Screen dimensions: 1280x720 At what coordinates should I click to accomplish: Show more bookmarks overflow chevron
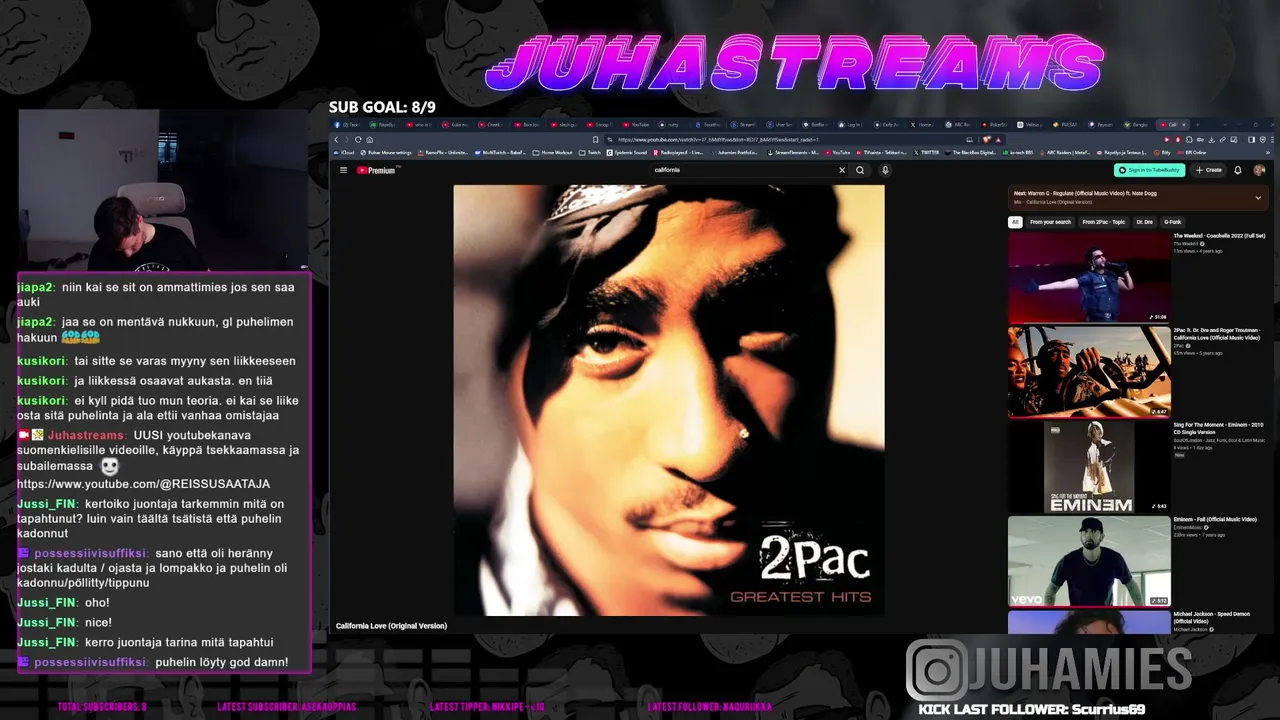click(x=1268, y=152)
